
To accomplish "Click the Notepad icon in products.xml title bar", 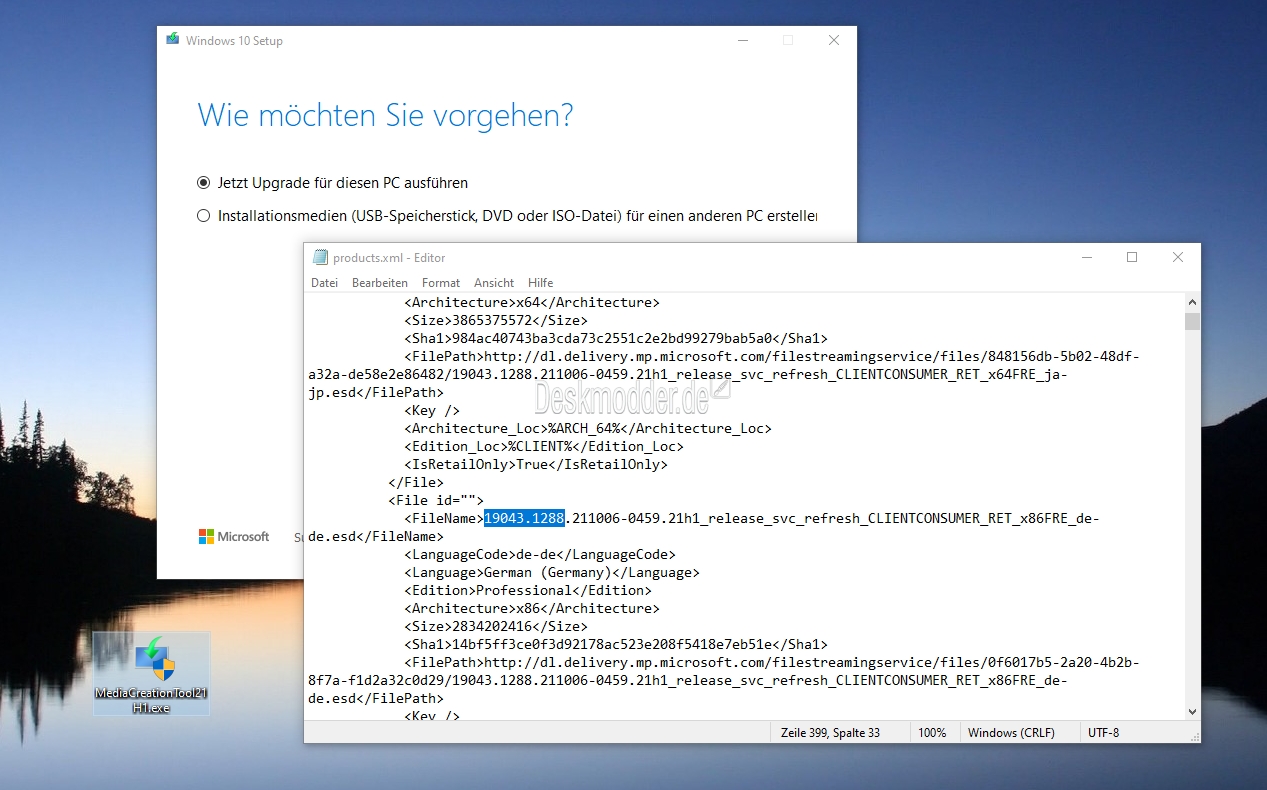I will [320, 257].
